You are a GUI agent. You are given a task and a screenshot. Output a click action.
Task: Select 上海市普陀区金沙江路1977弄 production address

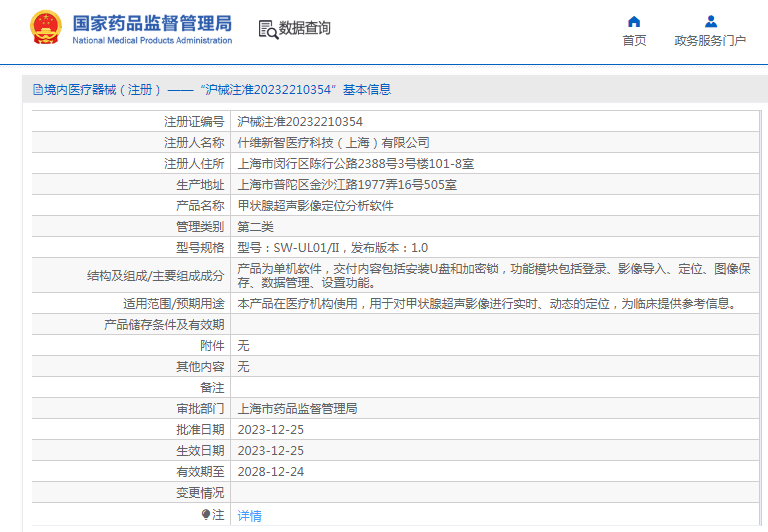[347, 185]
